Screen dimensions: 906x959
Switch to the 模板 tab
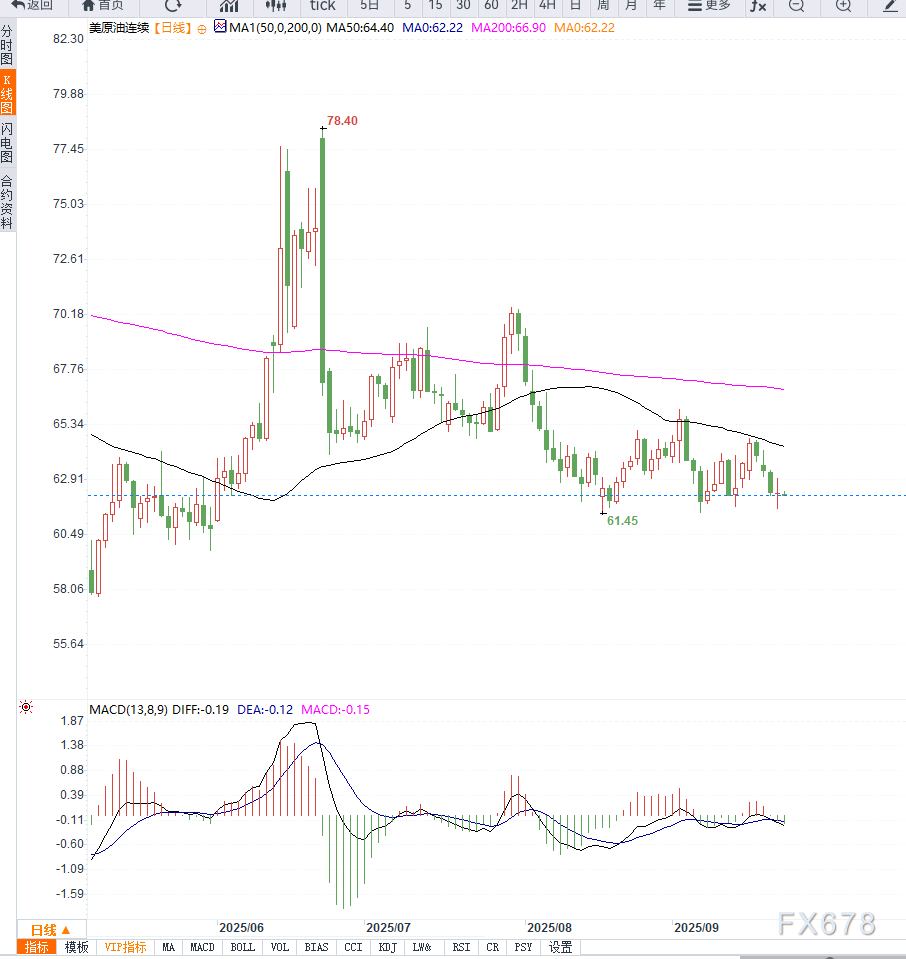pos(76,947)
